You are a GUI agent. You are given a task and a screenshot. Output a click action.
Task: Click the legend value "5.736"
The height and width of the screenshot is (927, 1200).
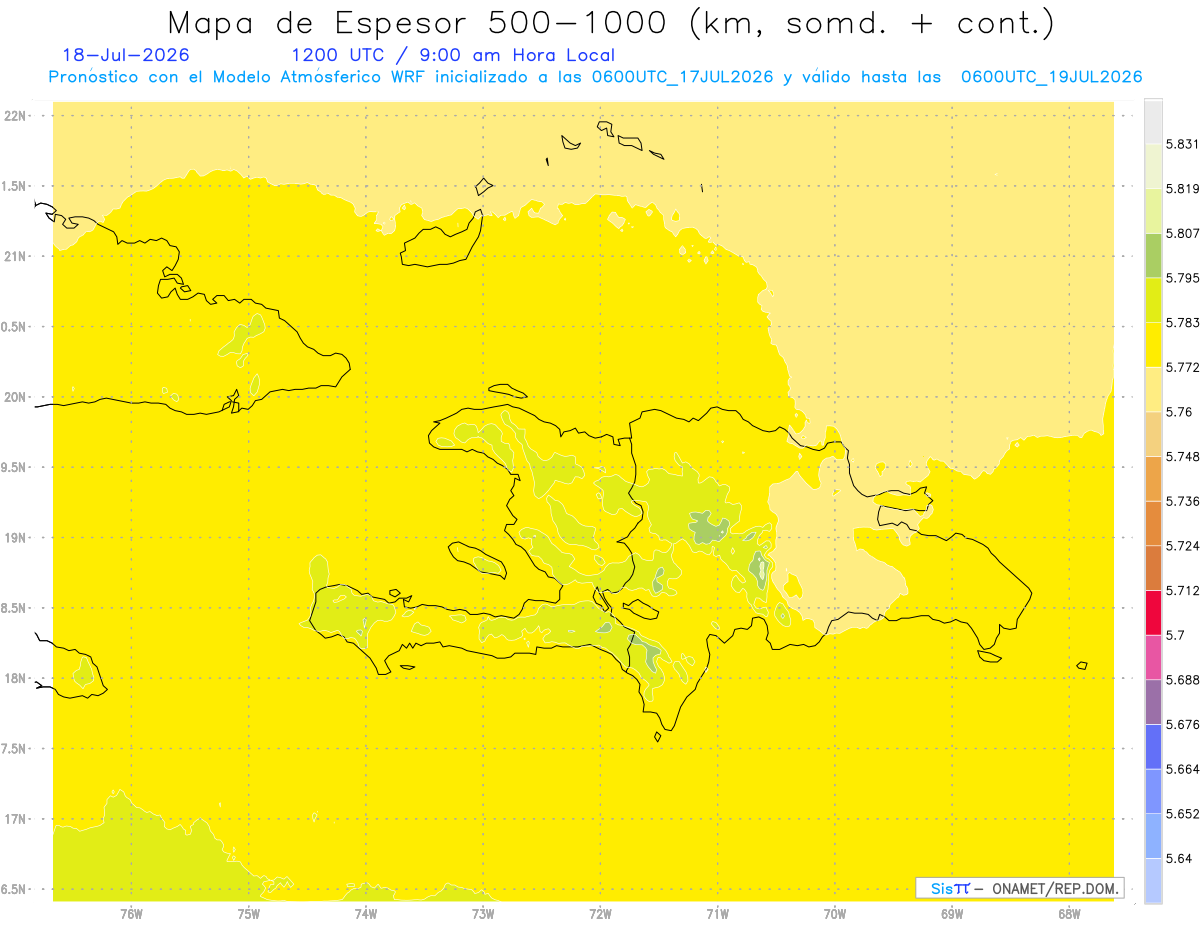click(1182, 501)
